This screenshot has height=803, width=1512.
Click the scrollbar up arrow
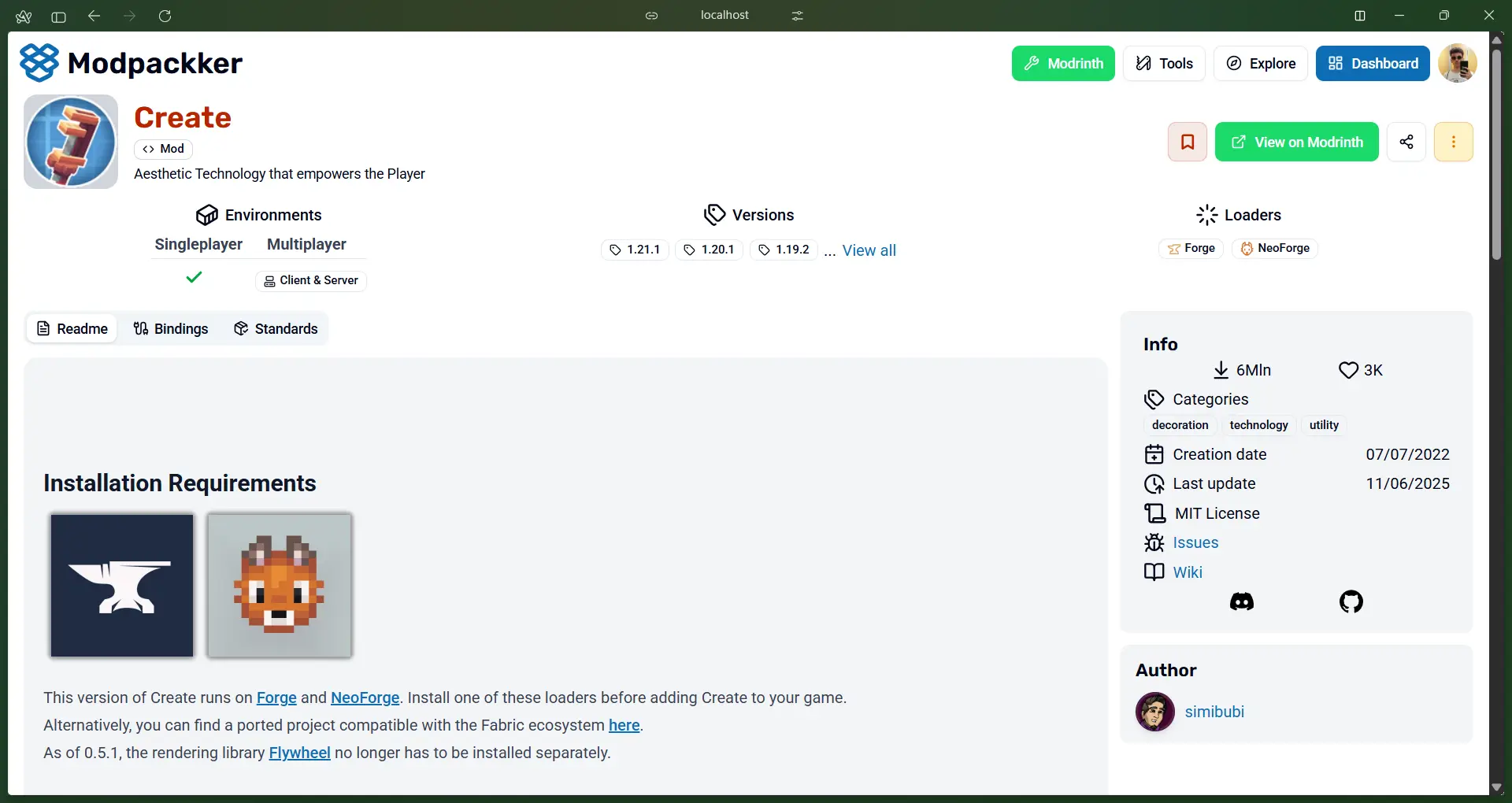tap(1497, 39)
